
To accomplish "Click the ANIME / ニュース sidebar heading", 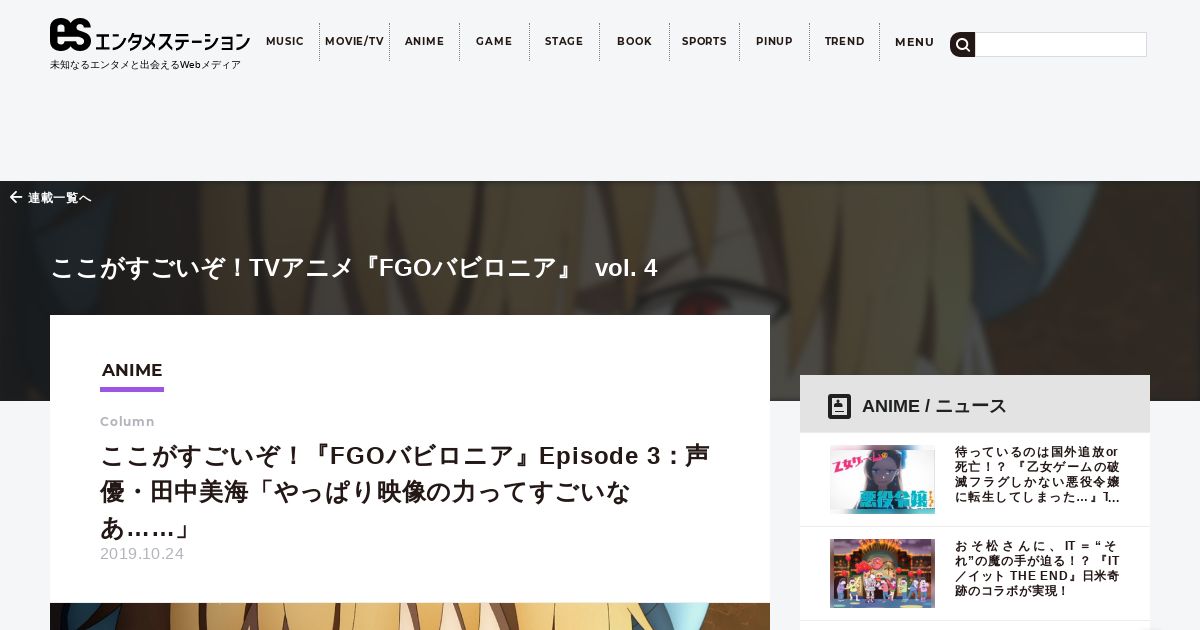I will click(934, 406).
